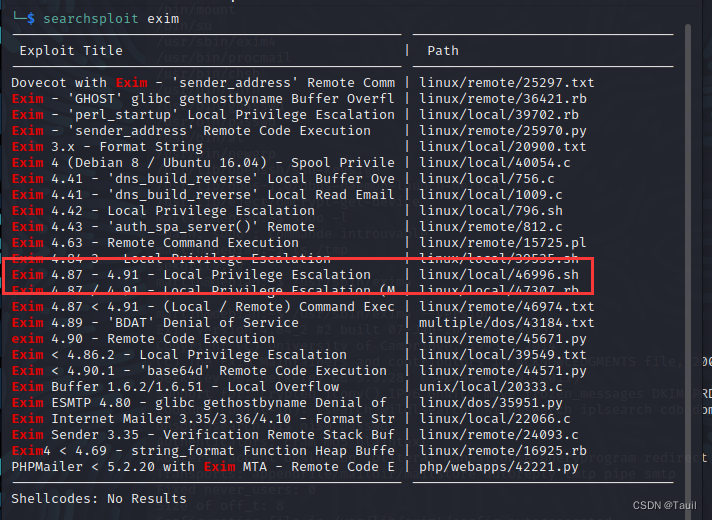
Task: Click path linux/remote/44571.py
Action: click(x=503, y=371)
